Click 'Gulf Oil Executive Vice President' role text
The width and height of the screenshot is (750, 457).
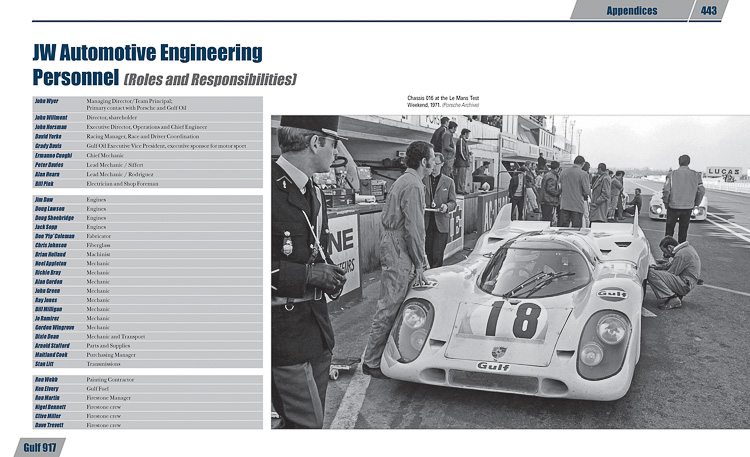[x=125, y=146]
